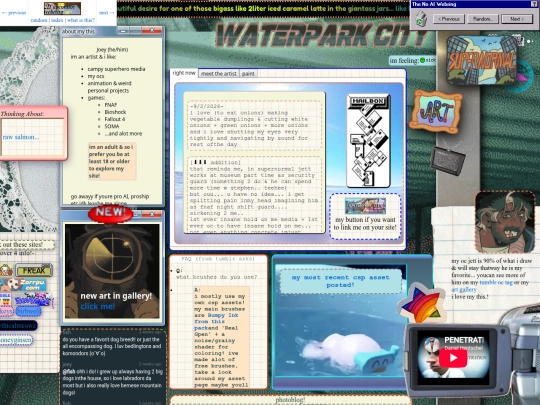Open the ginsen site badge at list bottom

16,340
